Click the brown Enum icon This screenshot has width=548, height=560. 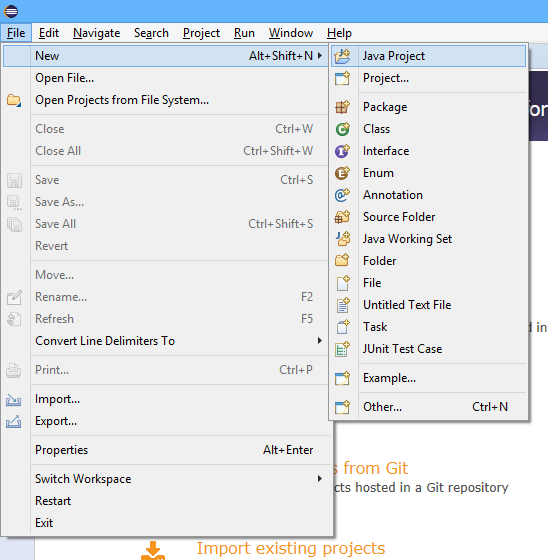coord(343,173)
